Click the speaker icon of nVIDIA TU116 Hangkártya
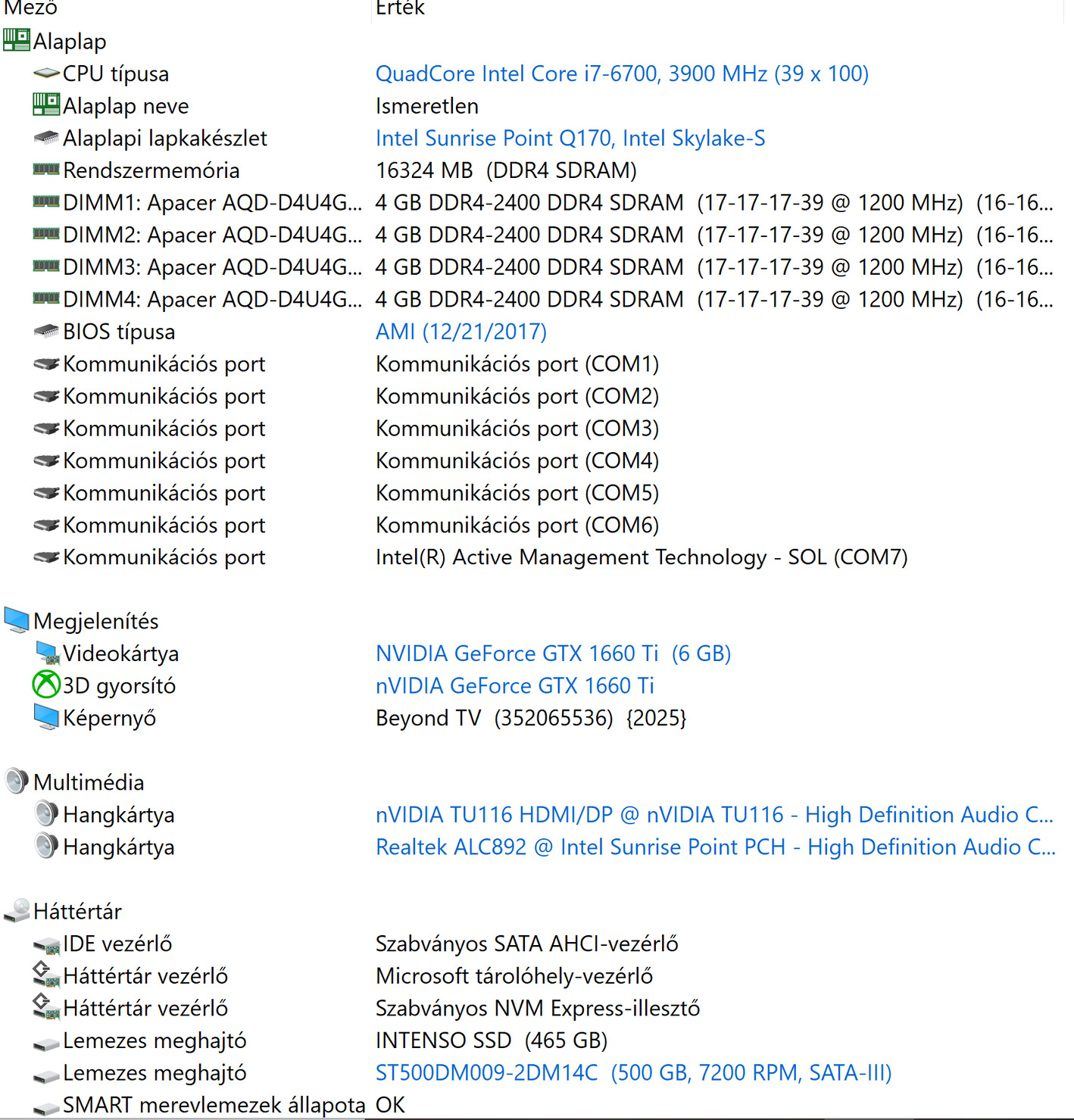Screen dimensions: 1074x1120 46,813
